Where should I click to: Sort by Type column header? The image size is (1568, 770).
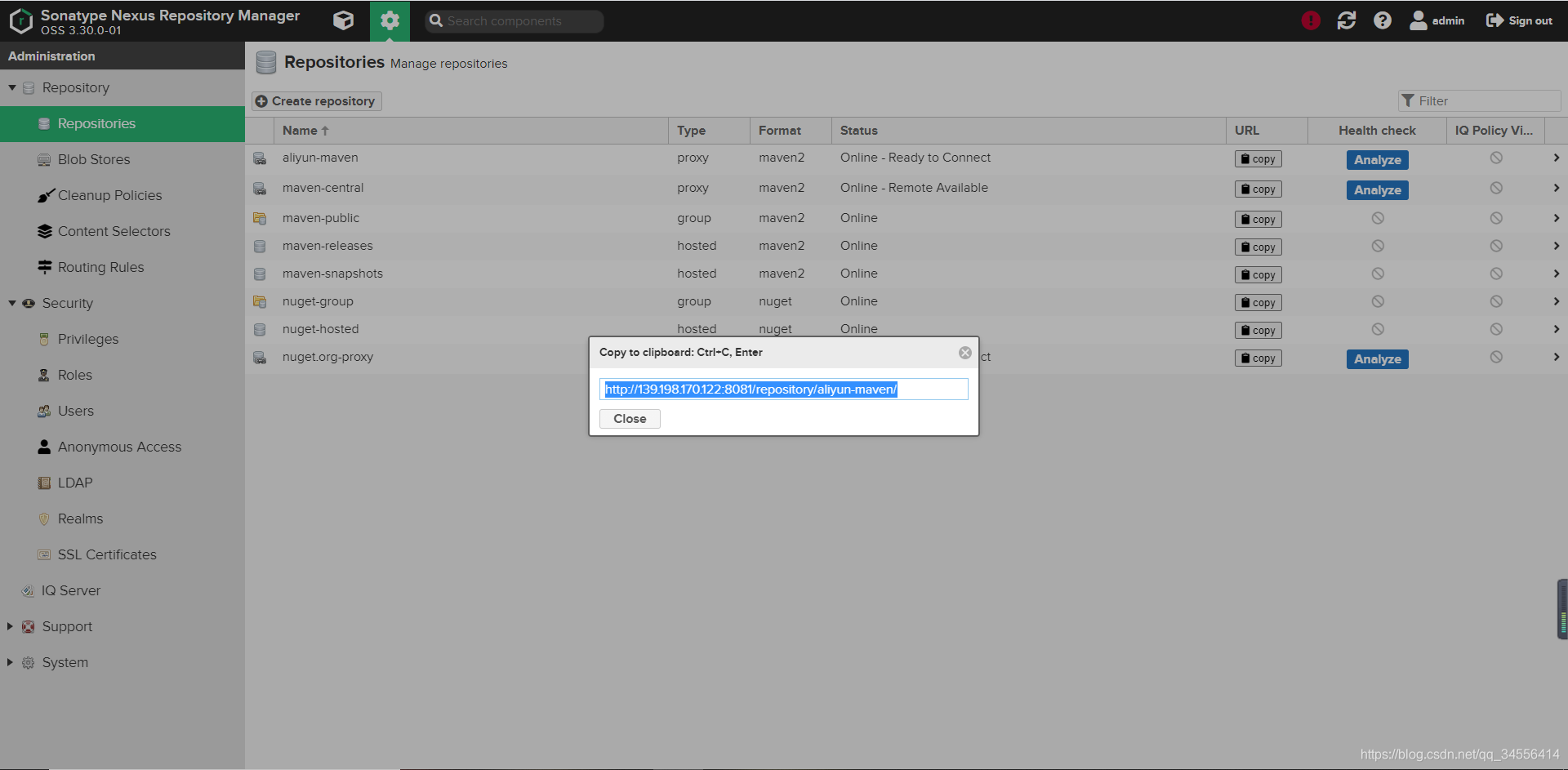click(x=709, y=131)
